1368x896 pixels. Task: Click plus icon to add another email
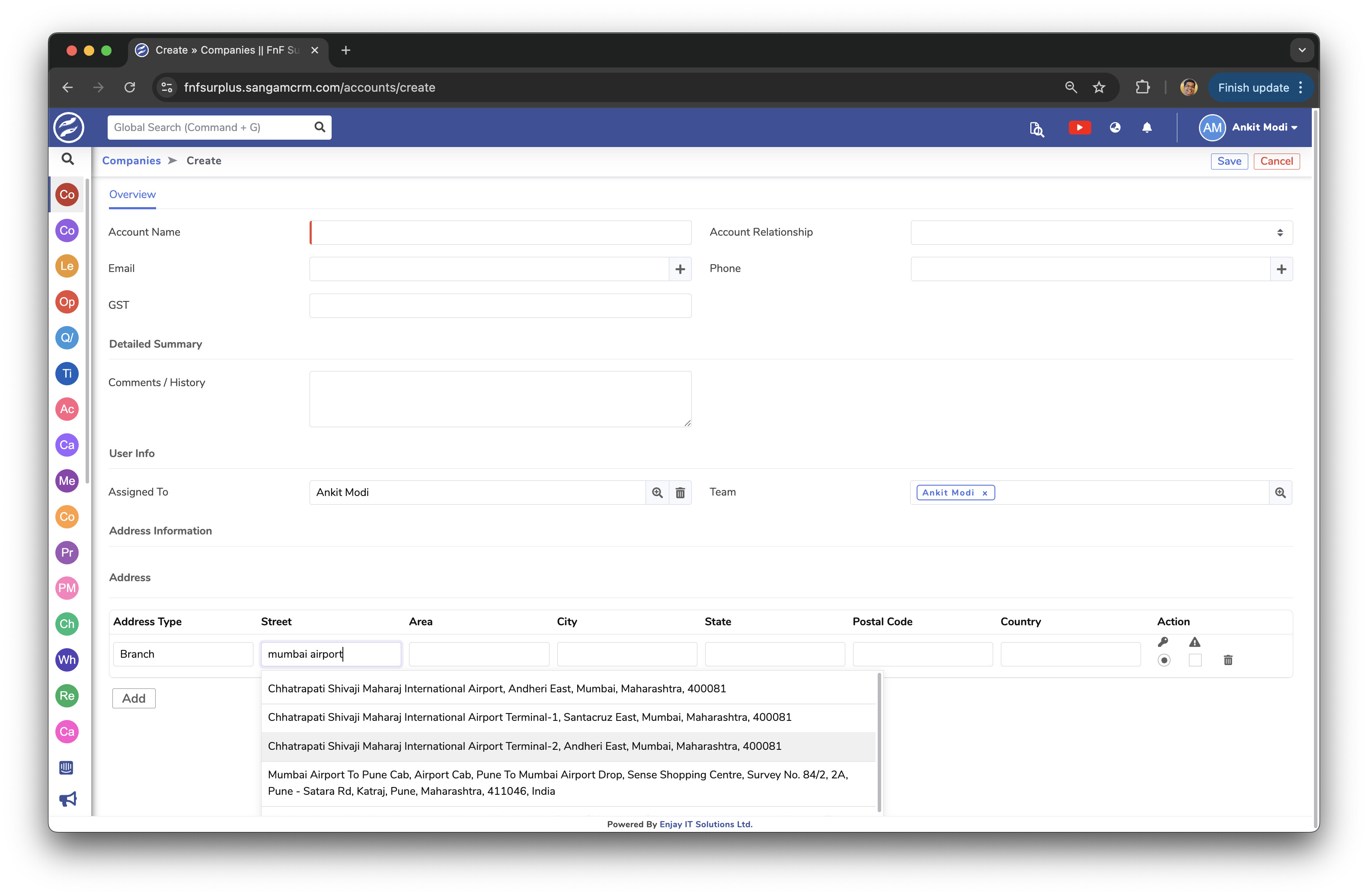coord(680,269)
